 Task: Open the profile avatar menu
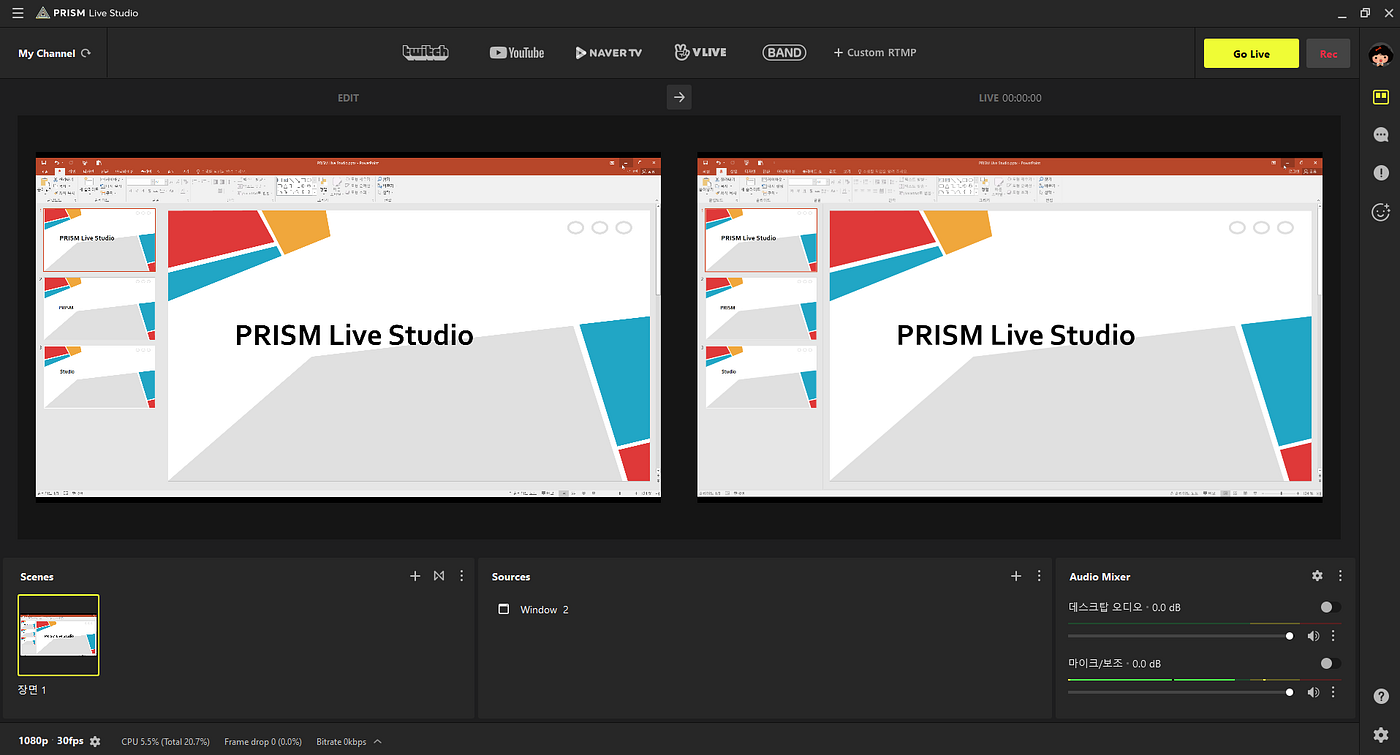click(x=1380, y=55)
